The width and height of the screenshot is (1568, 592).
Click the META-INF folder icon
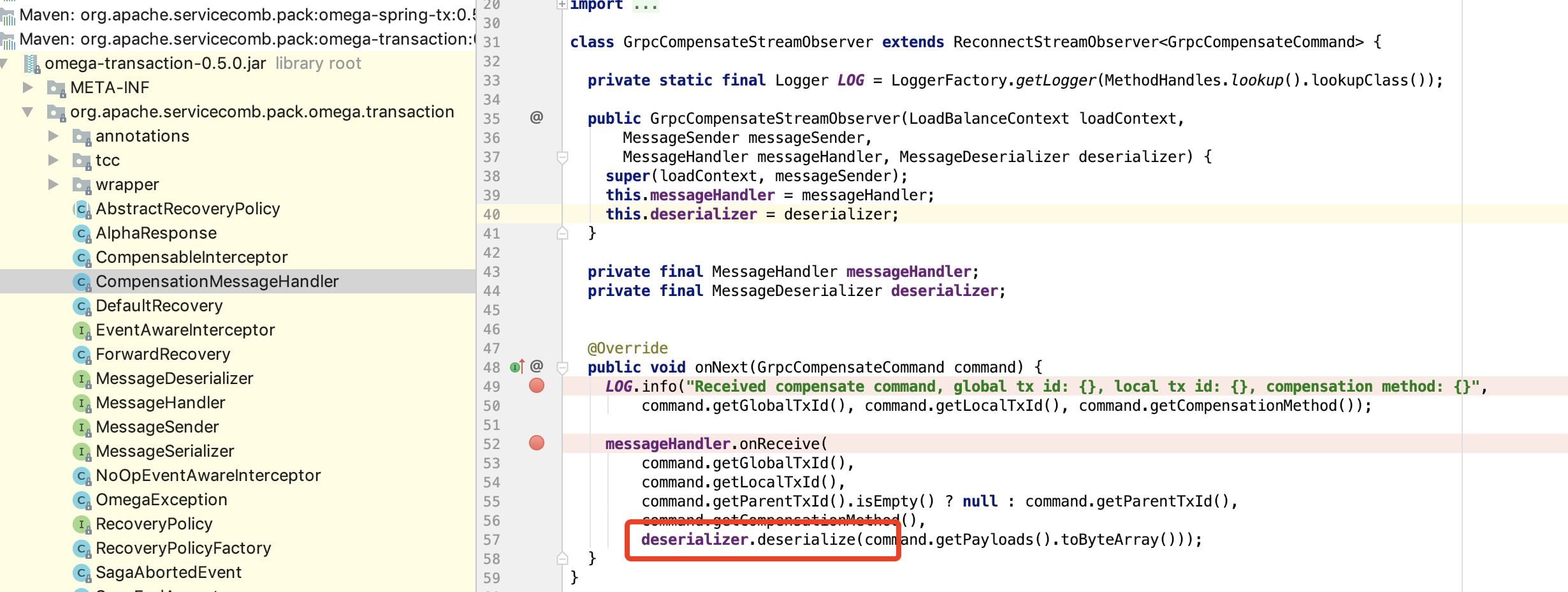(57, 88)
